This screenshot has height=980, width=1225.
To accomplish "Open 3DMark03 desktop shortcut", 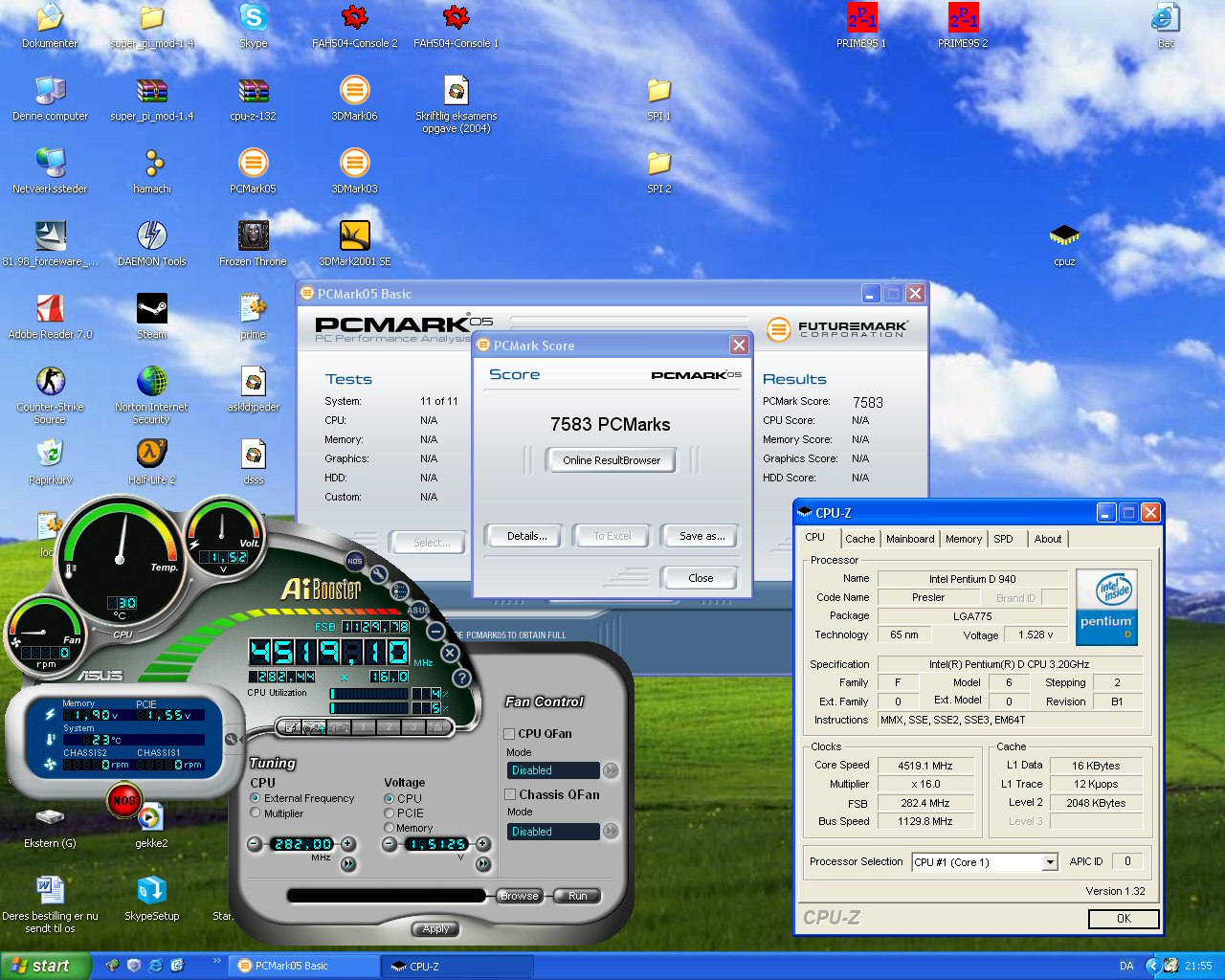I will click(354, 171).
